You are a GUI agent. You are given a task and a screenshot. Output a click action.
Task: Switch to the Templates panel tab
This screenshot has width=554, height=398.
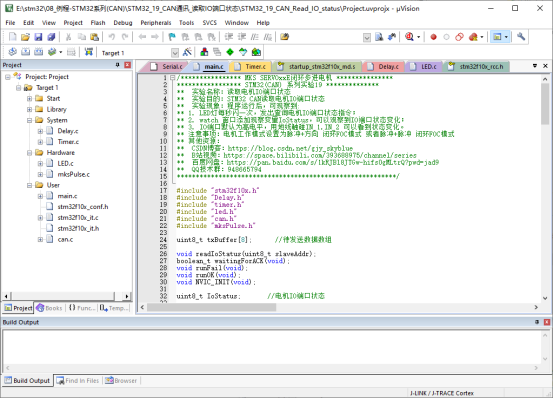[x=114, y=308]
